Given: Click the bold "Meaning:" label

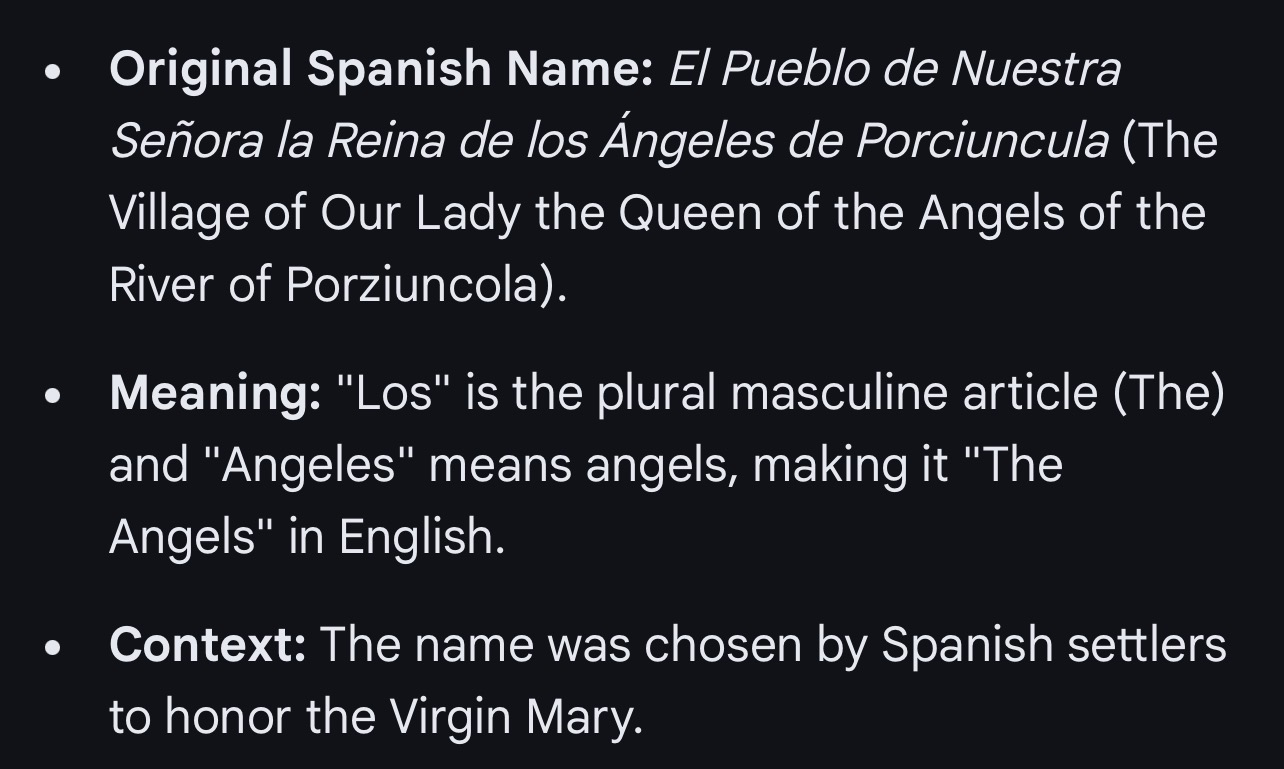Looking at the screenshot, I should (215, 393).
